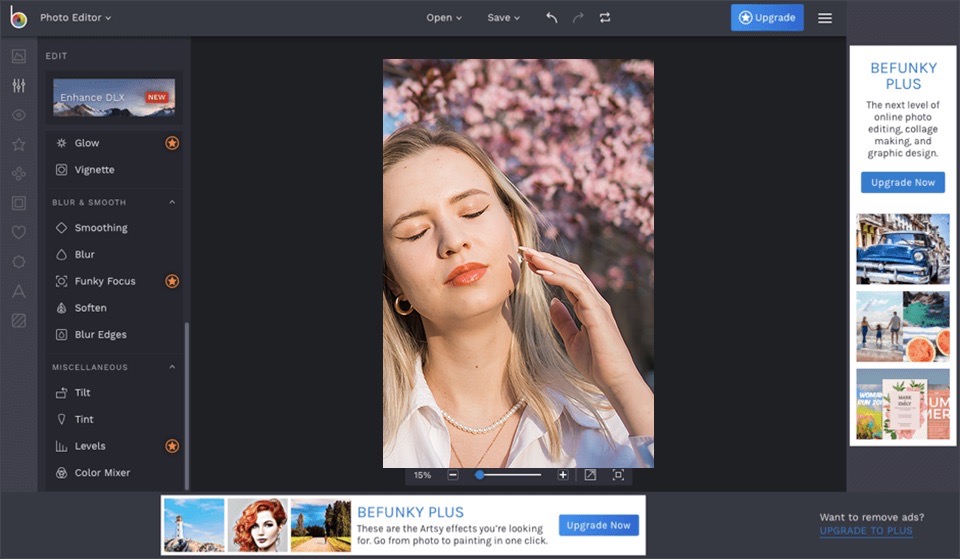Click the 15% zoom value
The image size is (960, 559).
[422, 475]
